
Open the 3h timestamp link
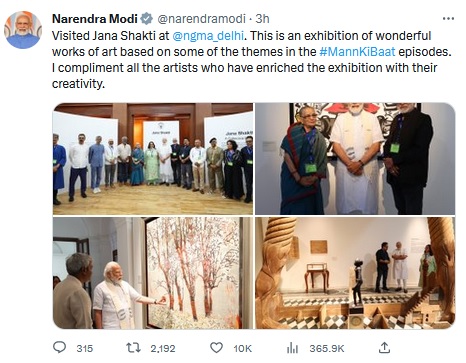click(x=262, y=19)
